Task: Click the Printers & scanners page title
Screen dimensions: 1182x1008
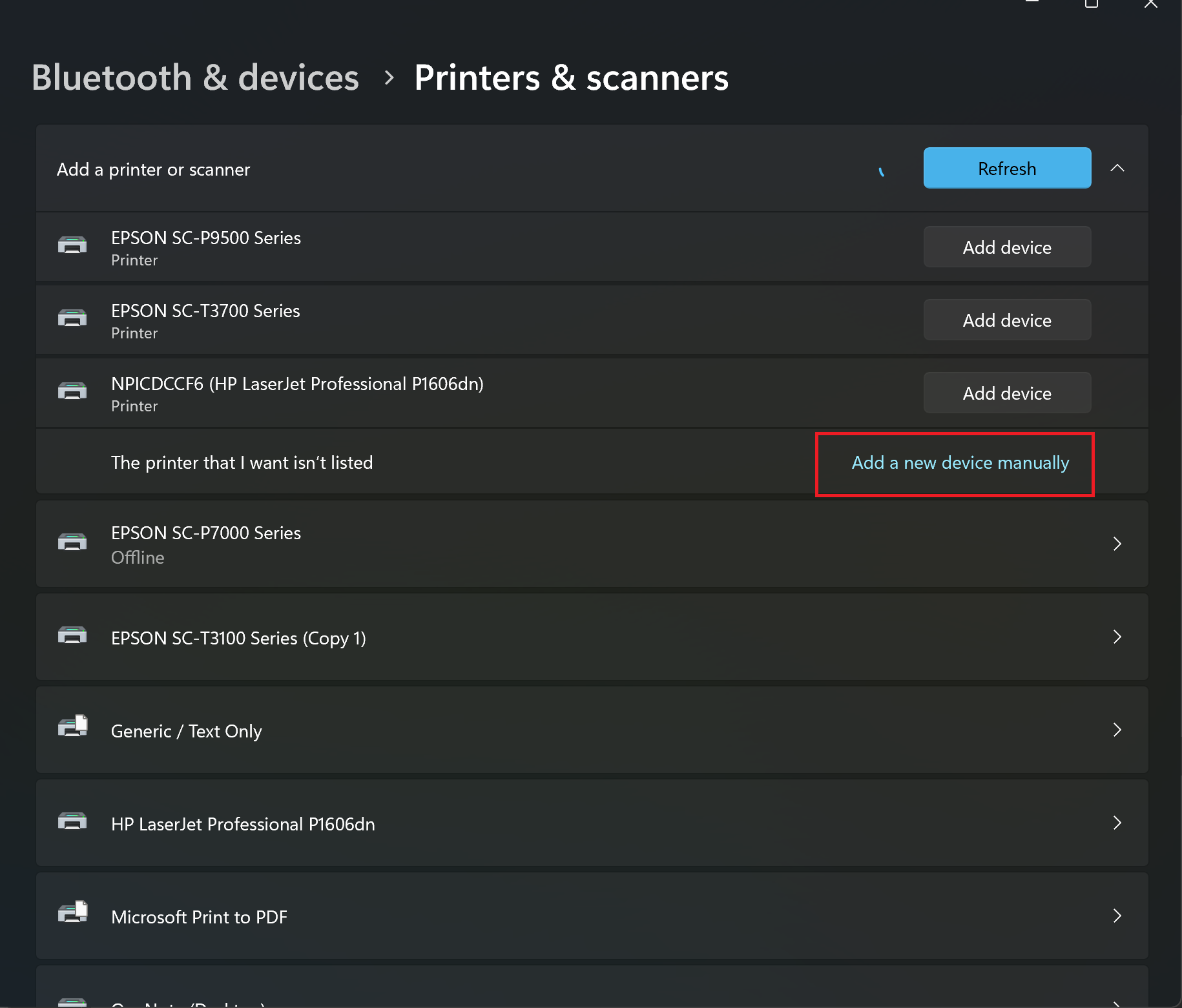Action: pos(572,77)
